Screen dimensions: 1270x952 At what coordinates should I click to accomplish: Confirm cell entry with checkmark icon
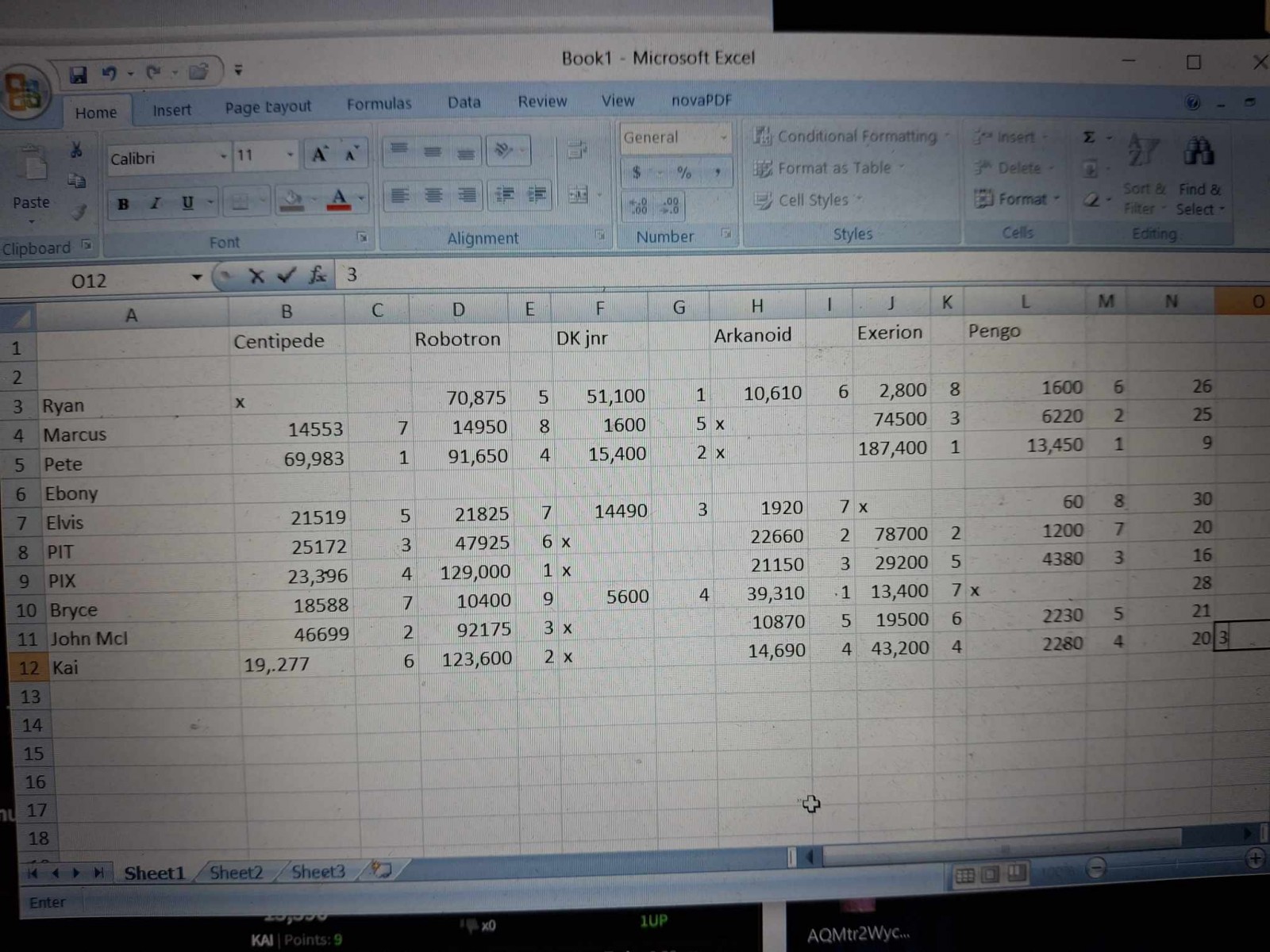click(287, 276)
